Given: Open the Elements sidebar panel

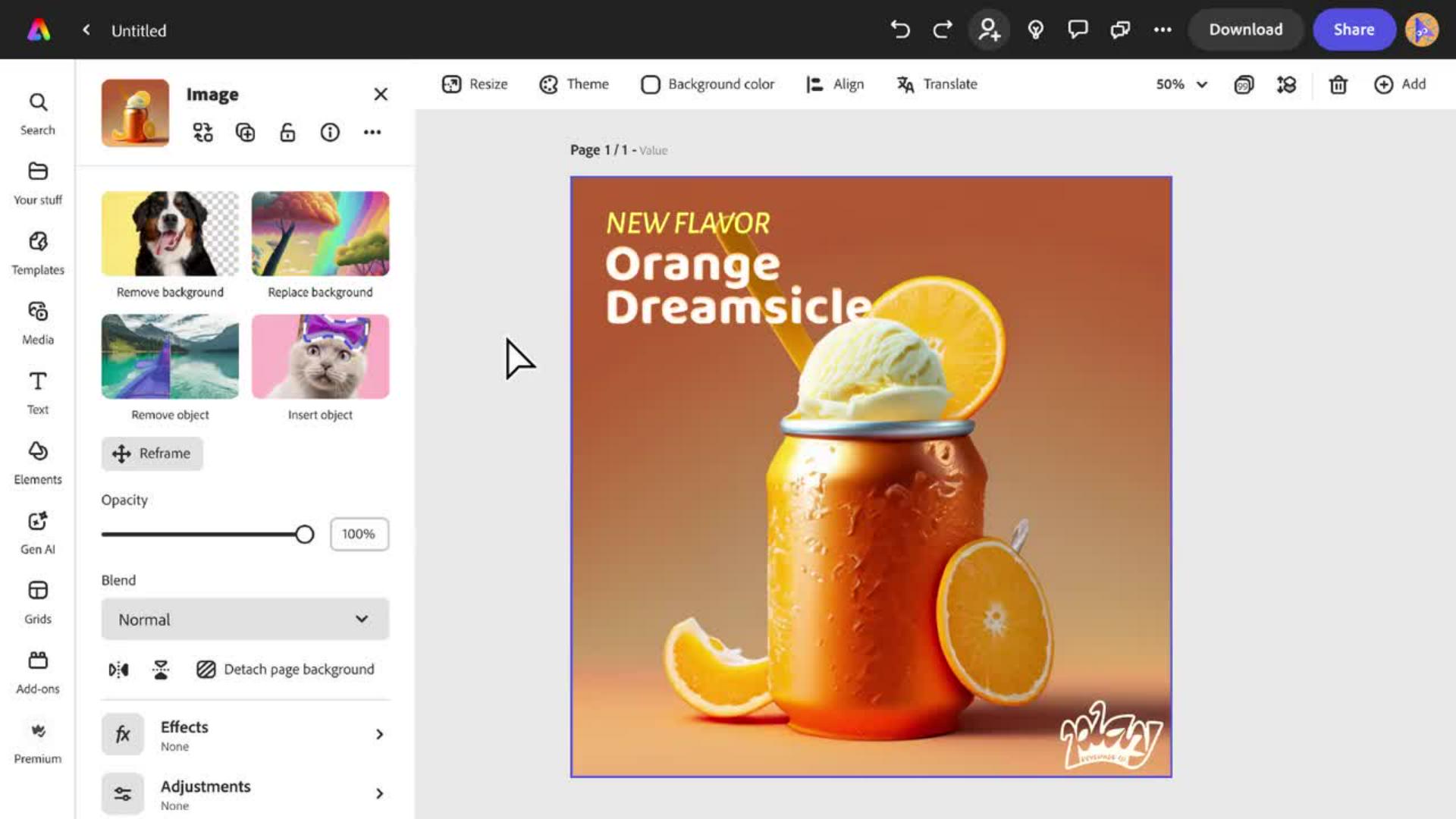Looking at the screenshot, I should pyautogui.click(x=37, y=463).
